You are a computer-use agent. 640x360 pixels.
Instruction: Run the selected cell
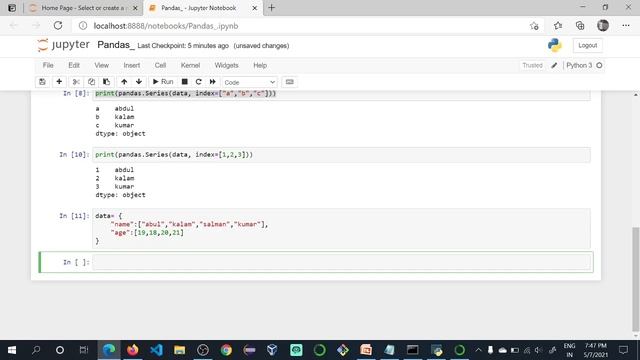pos(163,82)
